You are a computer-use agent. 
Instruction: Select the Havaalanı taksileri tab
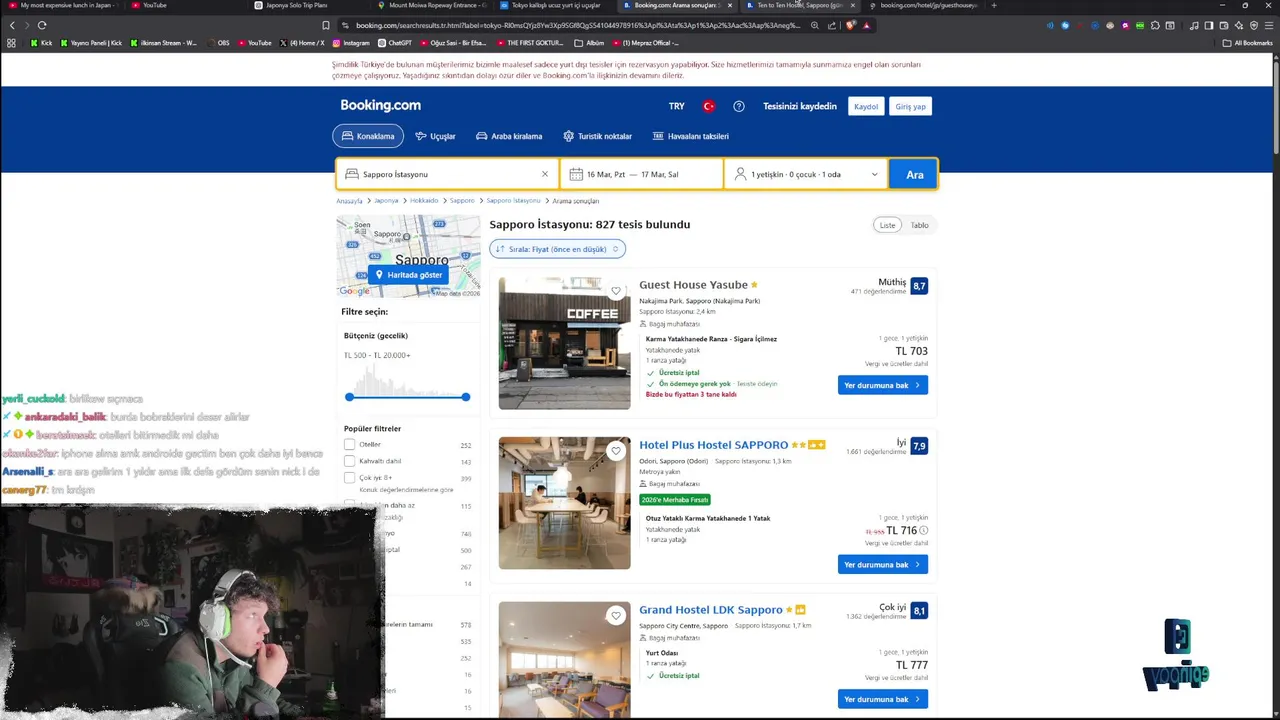(x=691, y=136)
